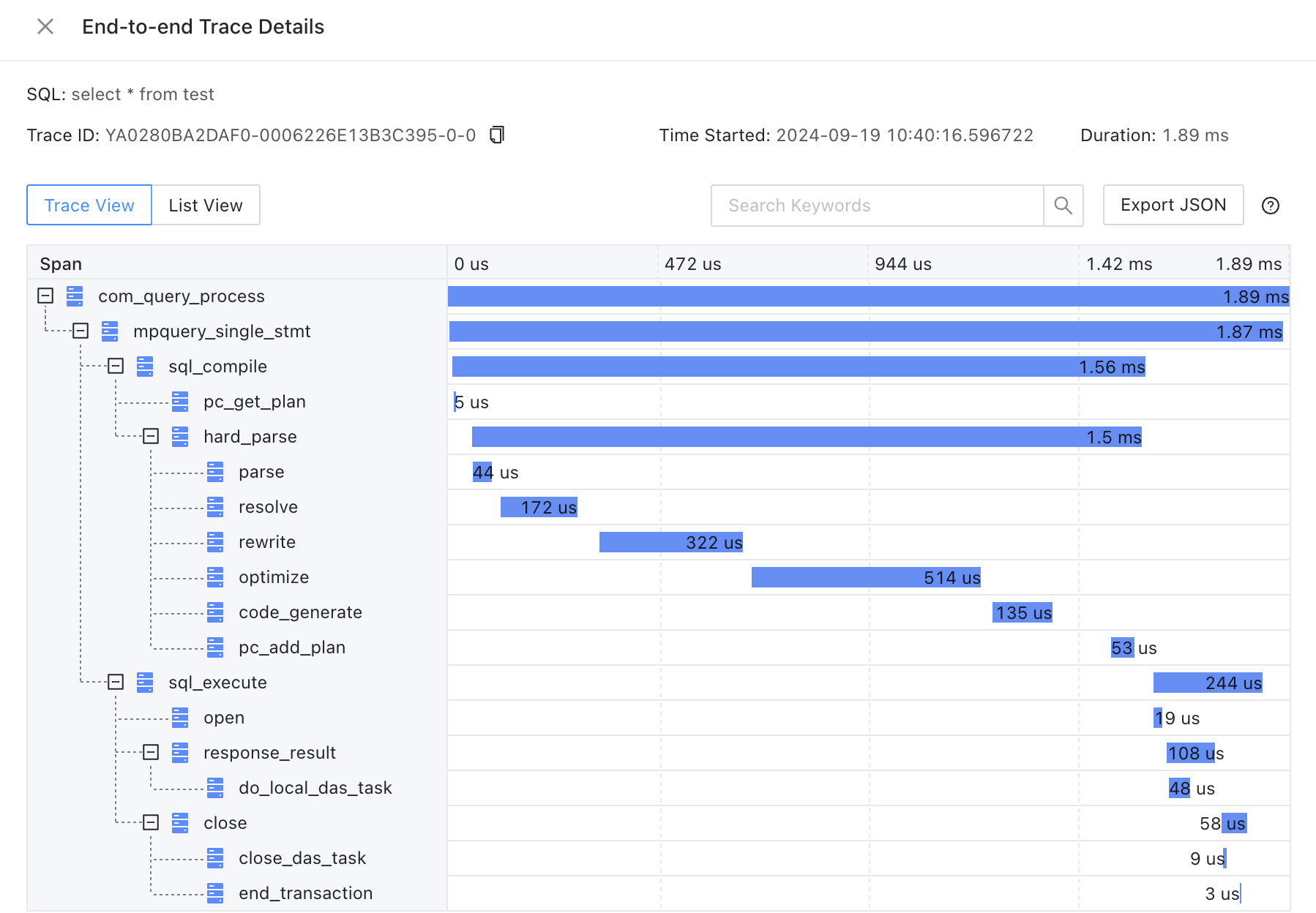Close the End-to-end Trace Details panel
This screenshot has width=1316, height=913.
tap(45, 27)
